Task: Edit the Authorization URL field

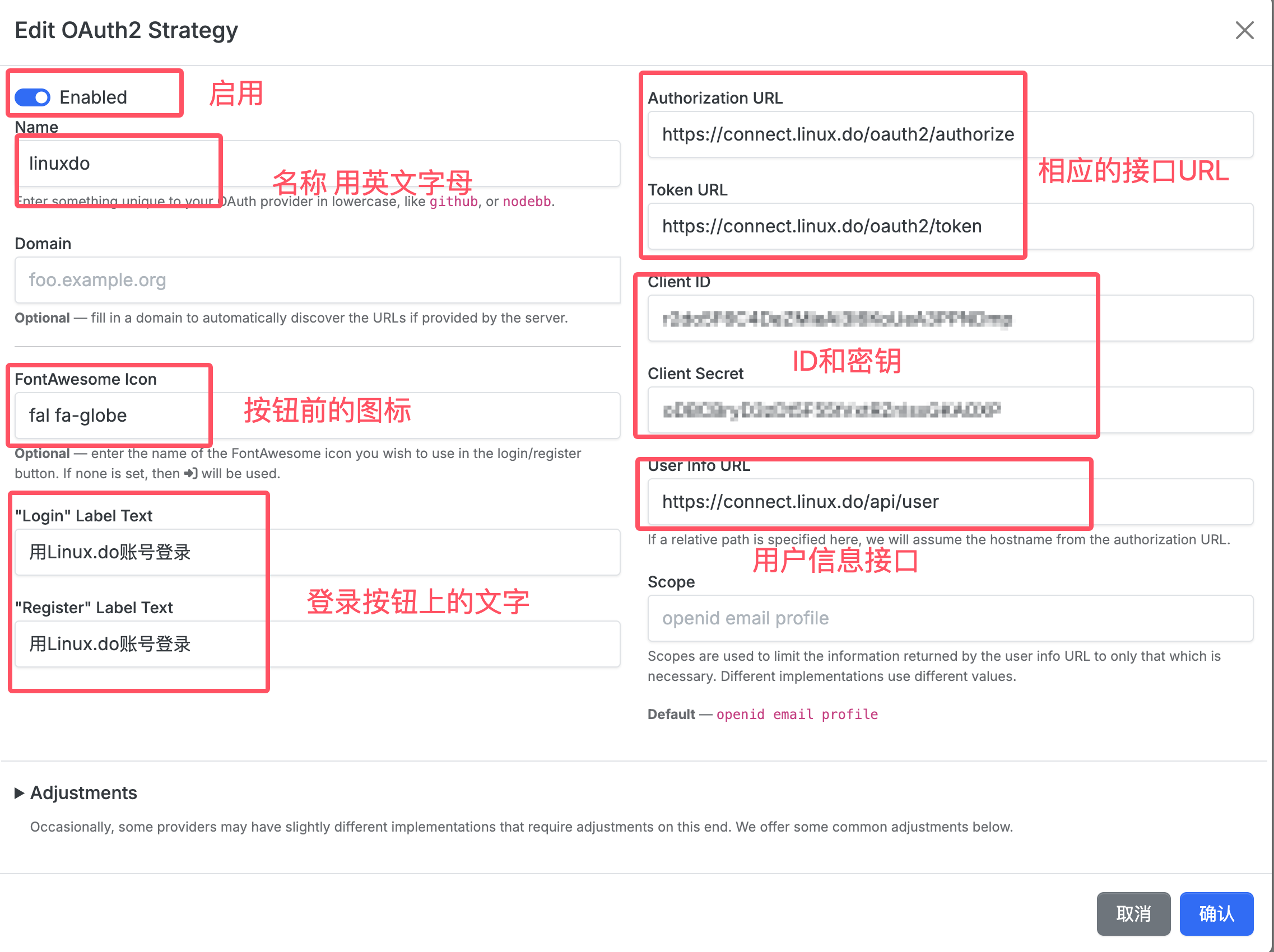Action: point(950,135)
